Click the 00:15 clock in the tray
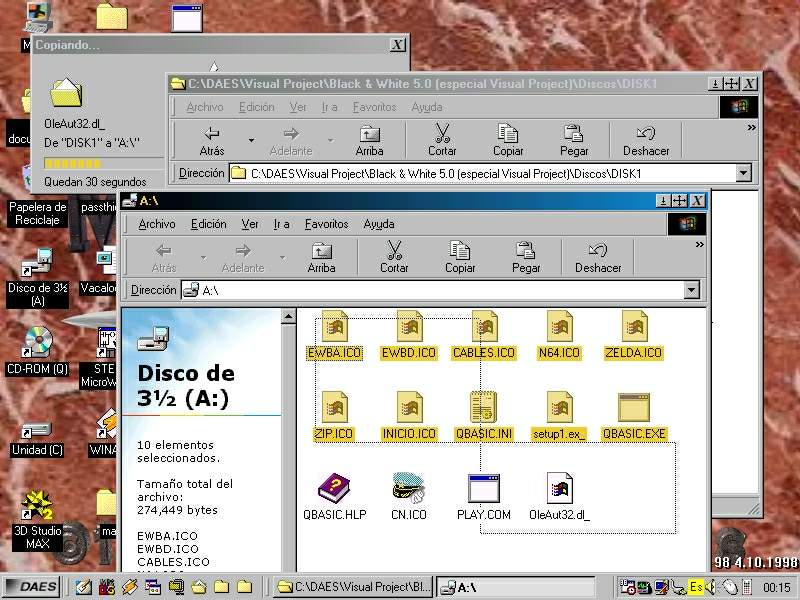This screenshot has width=800, height=600. point(777,588)
